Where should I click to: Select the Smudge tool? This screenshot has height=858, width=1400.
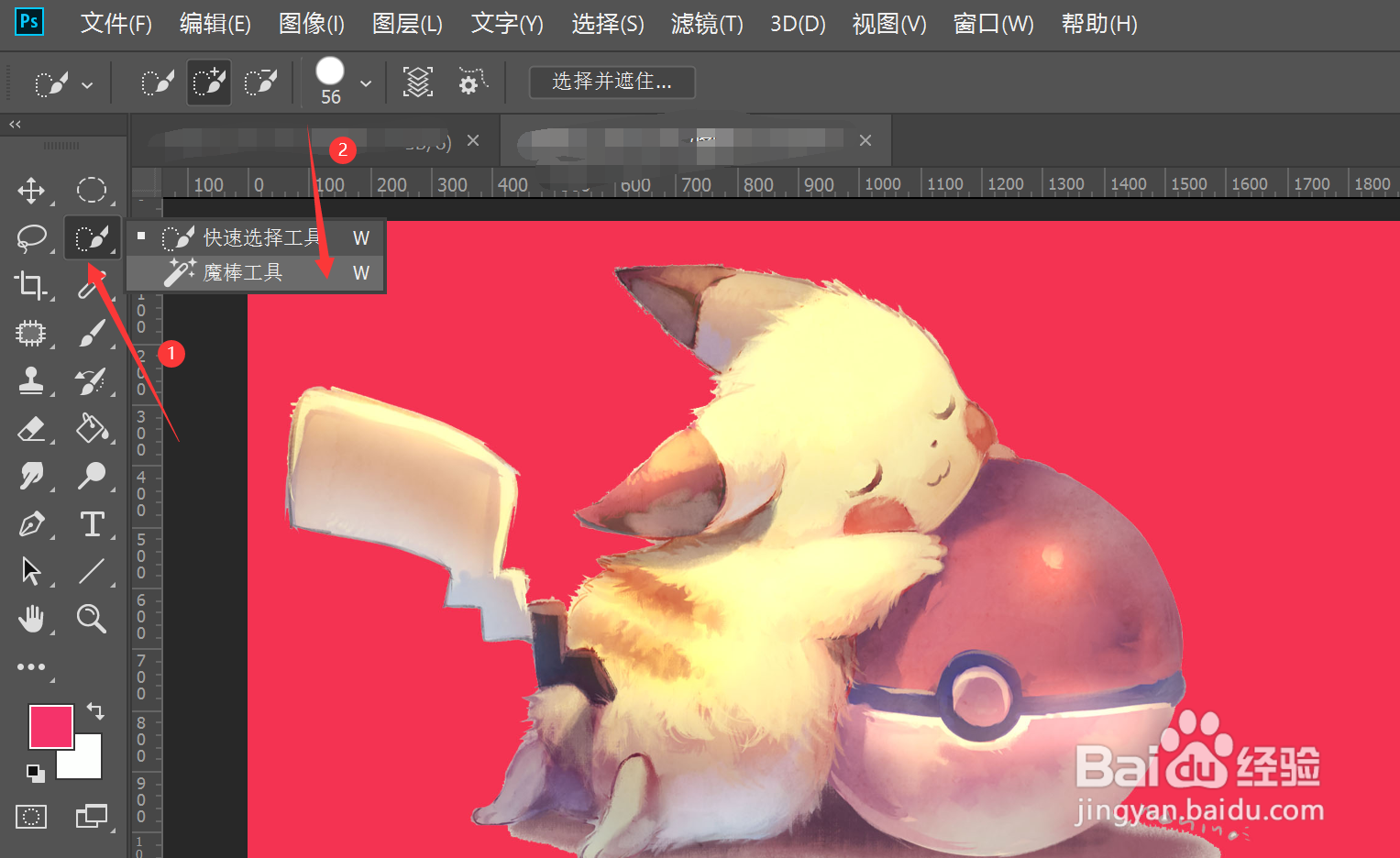(x=31, y=476)
